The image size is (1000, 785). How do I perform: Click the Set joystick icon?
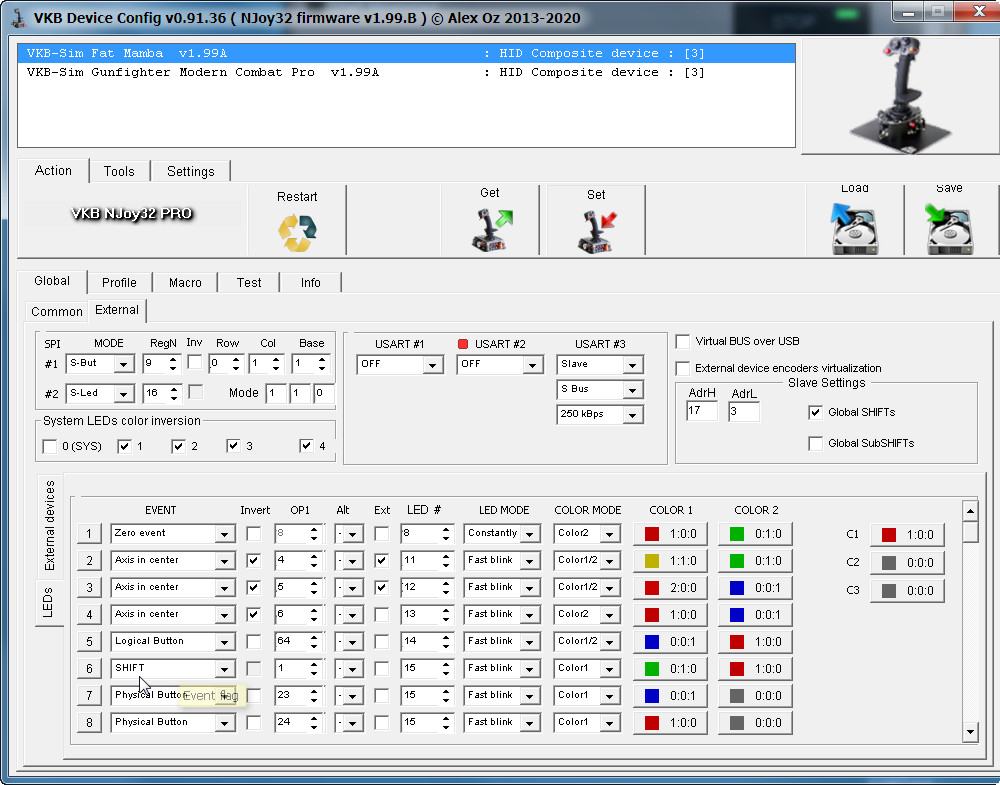pos(596,231)
